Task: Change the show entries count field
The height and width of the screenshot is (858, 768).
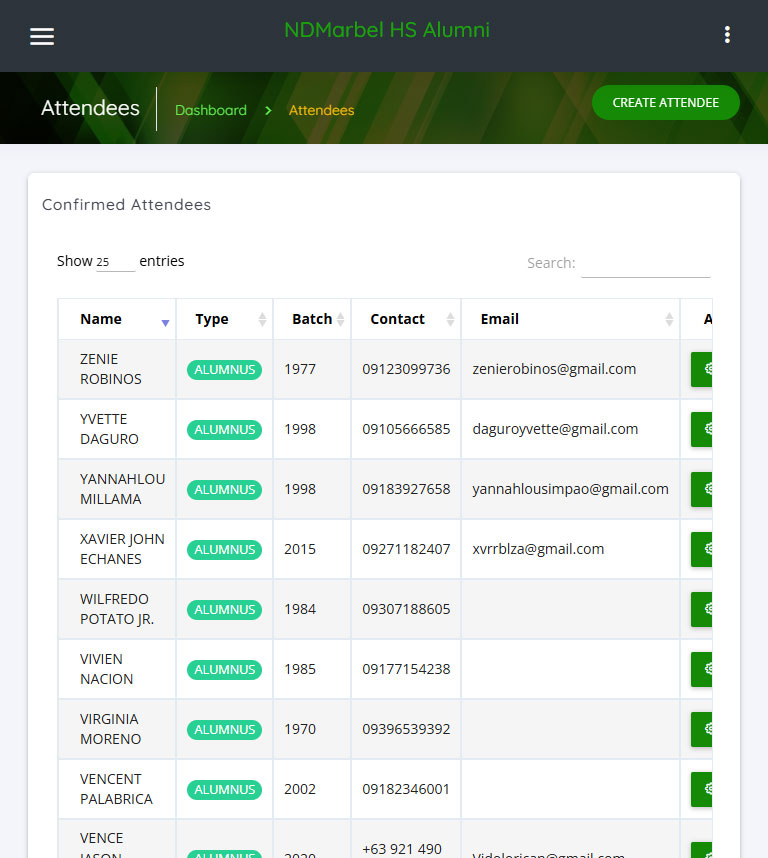Action: click(x=115, y=262)
